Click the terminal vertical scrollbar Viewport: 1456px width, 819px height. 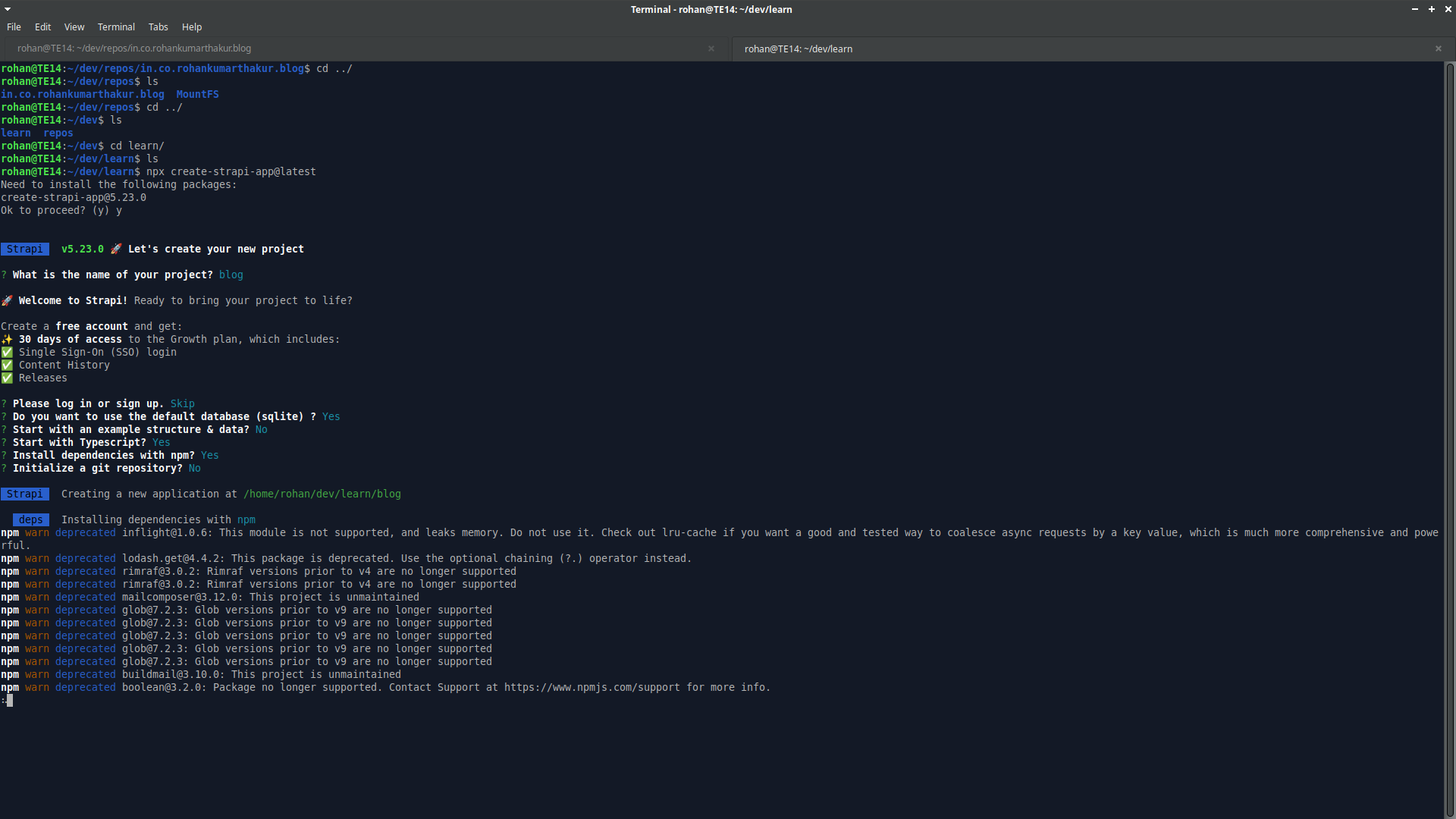tap(1450, 440)
